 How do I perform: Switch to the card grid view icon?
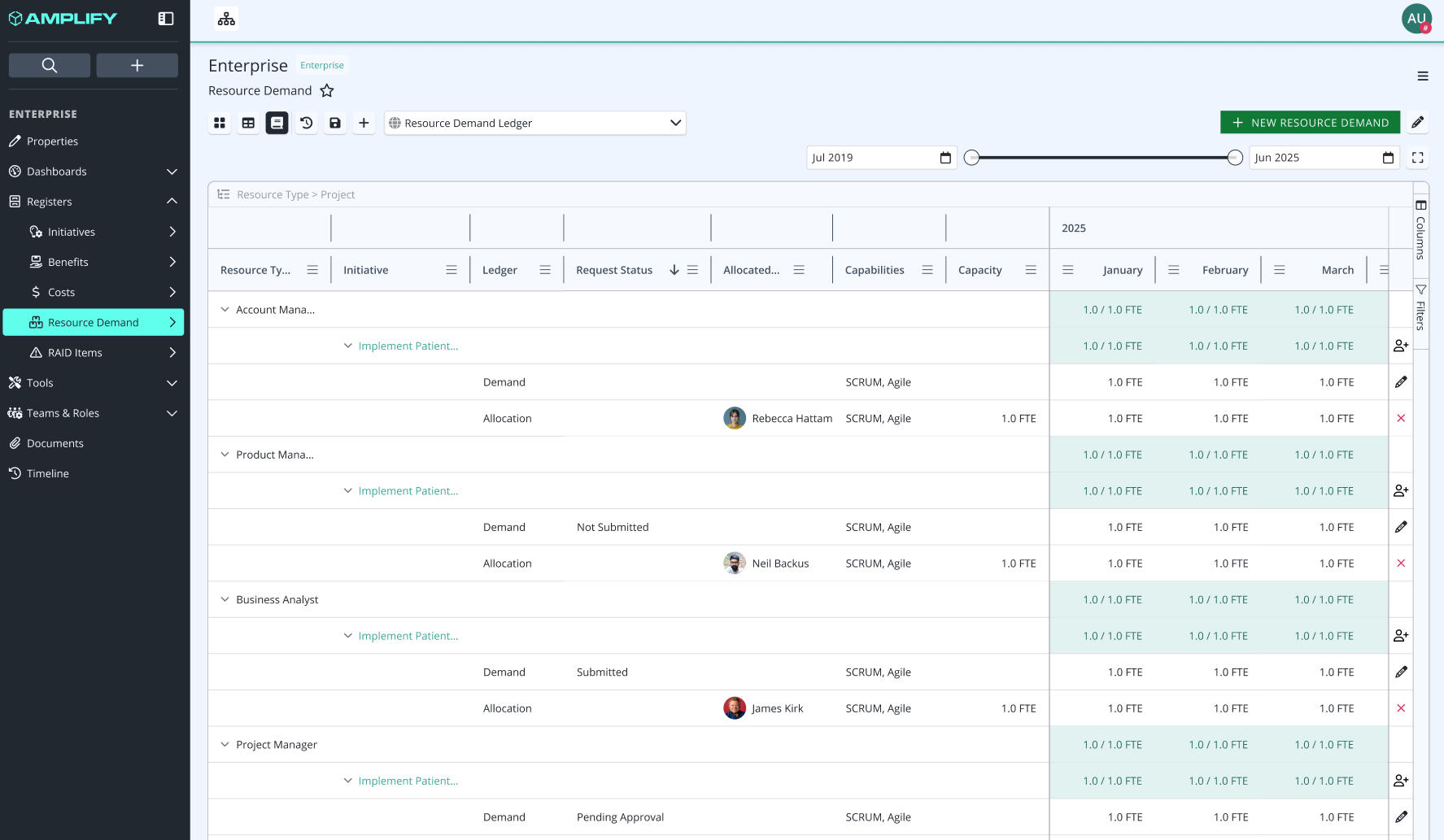point(220,123)
